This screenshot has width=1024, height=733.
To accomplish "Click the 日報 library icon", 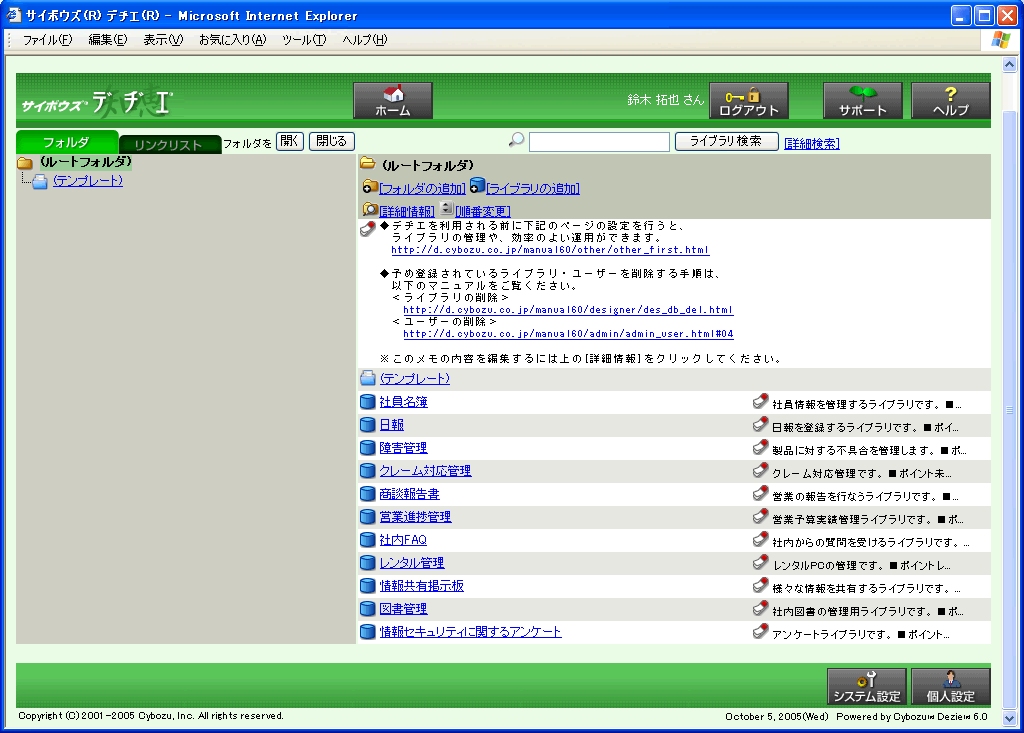I will pyautogui.click(x=368, y=425).
